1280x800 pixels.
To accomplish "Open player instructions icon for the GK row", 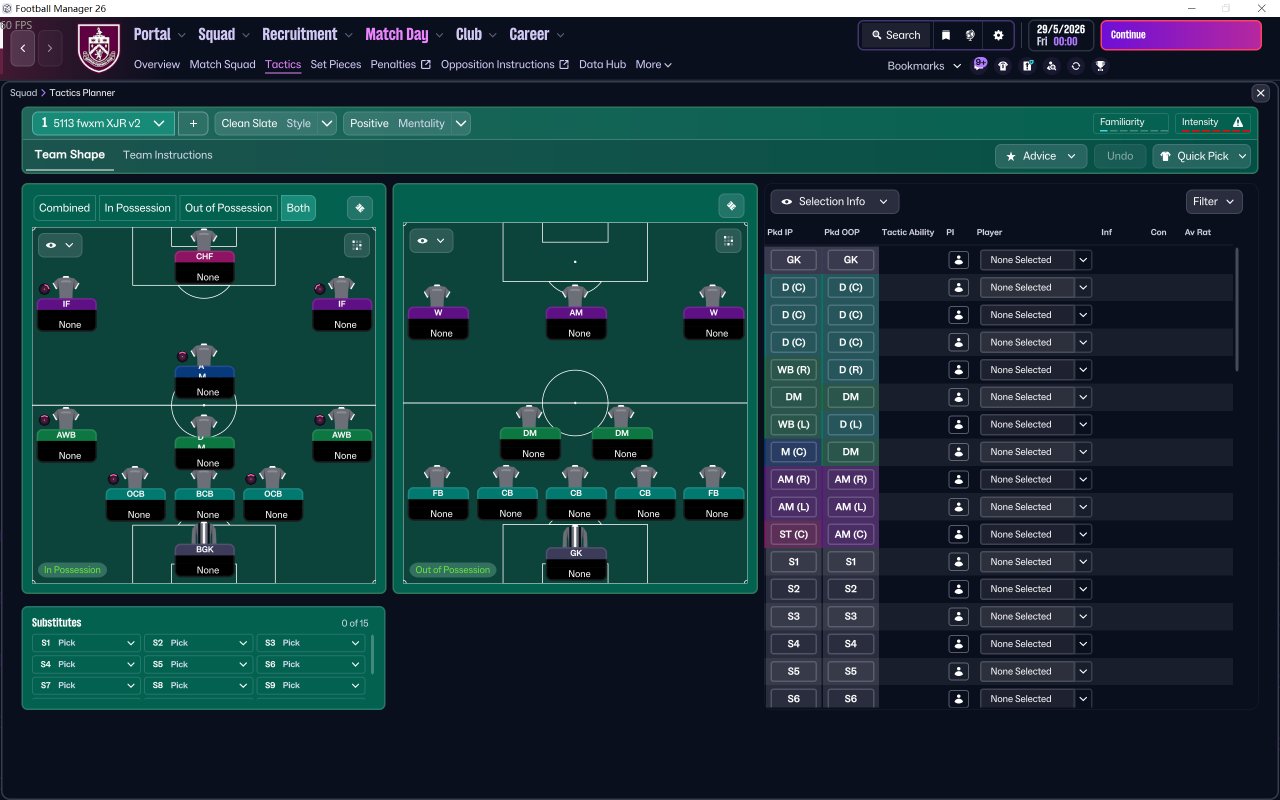I will (x=958, y=260).
